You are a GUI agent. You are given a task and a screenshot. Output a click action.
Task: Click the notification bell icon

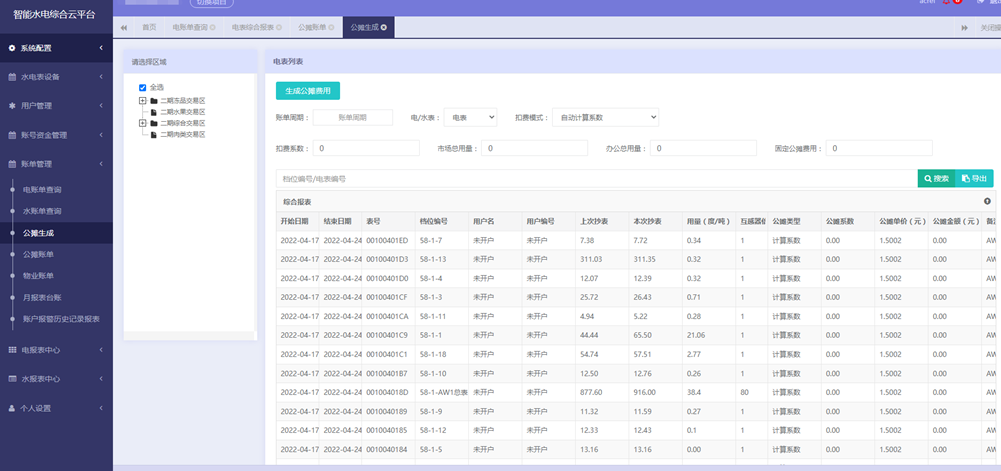point(946,2)
